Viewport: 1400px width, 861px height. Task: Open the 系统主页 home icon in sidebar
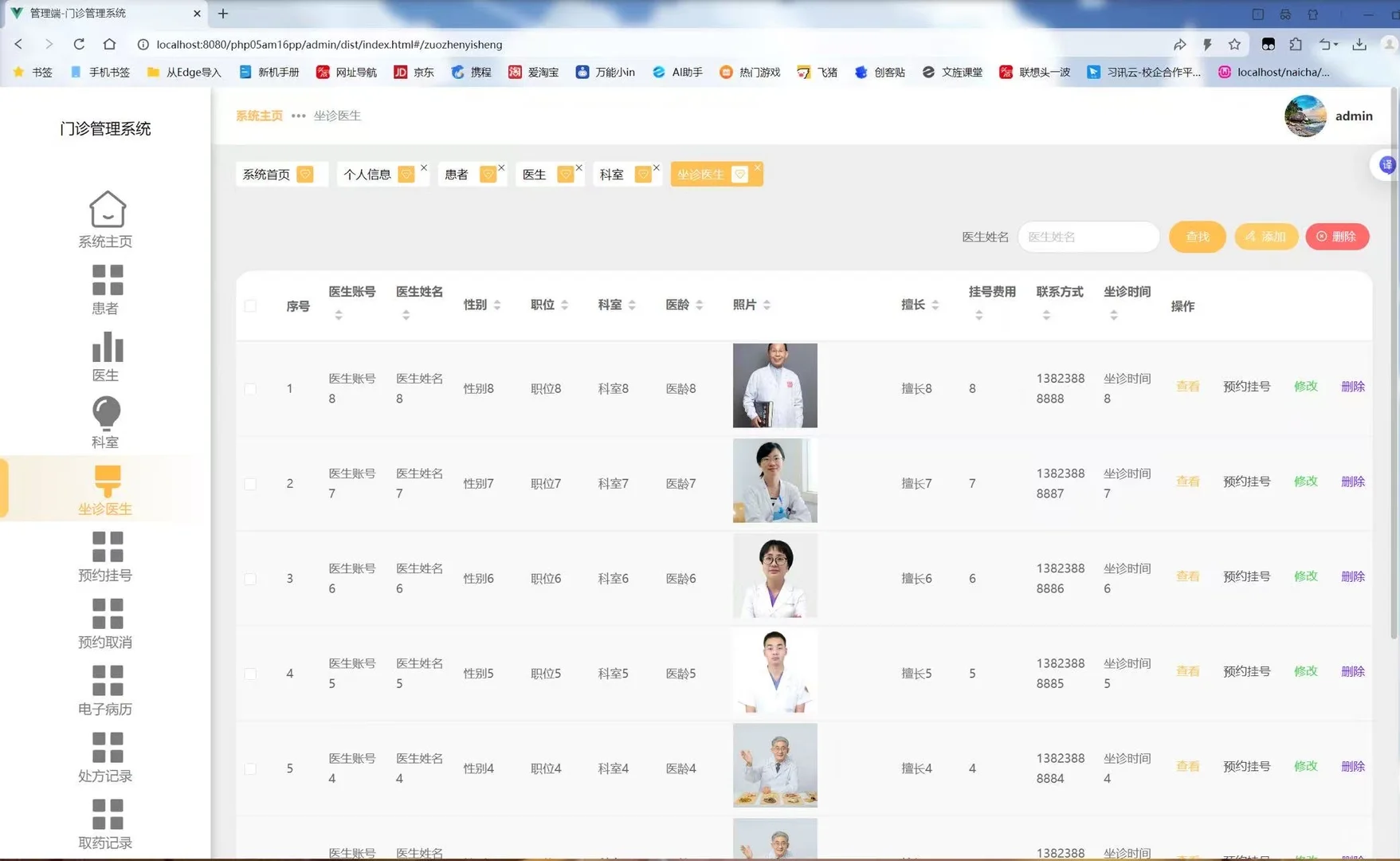point(106,210)
